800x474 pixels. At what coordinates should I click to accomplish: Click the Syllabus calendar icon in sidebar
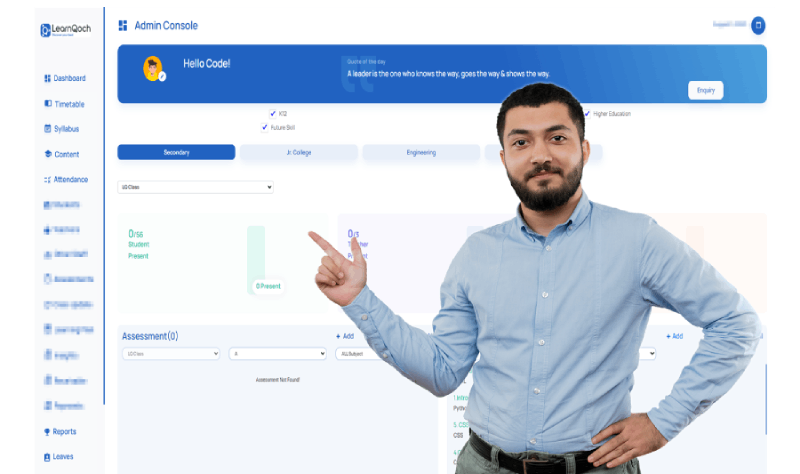click(47, 129)
